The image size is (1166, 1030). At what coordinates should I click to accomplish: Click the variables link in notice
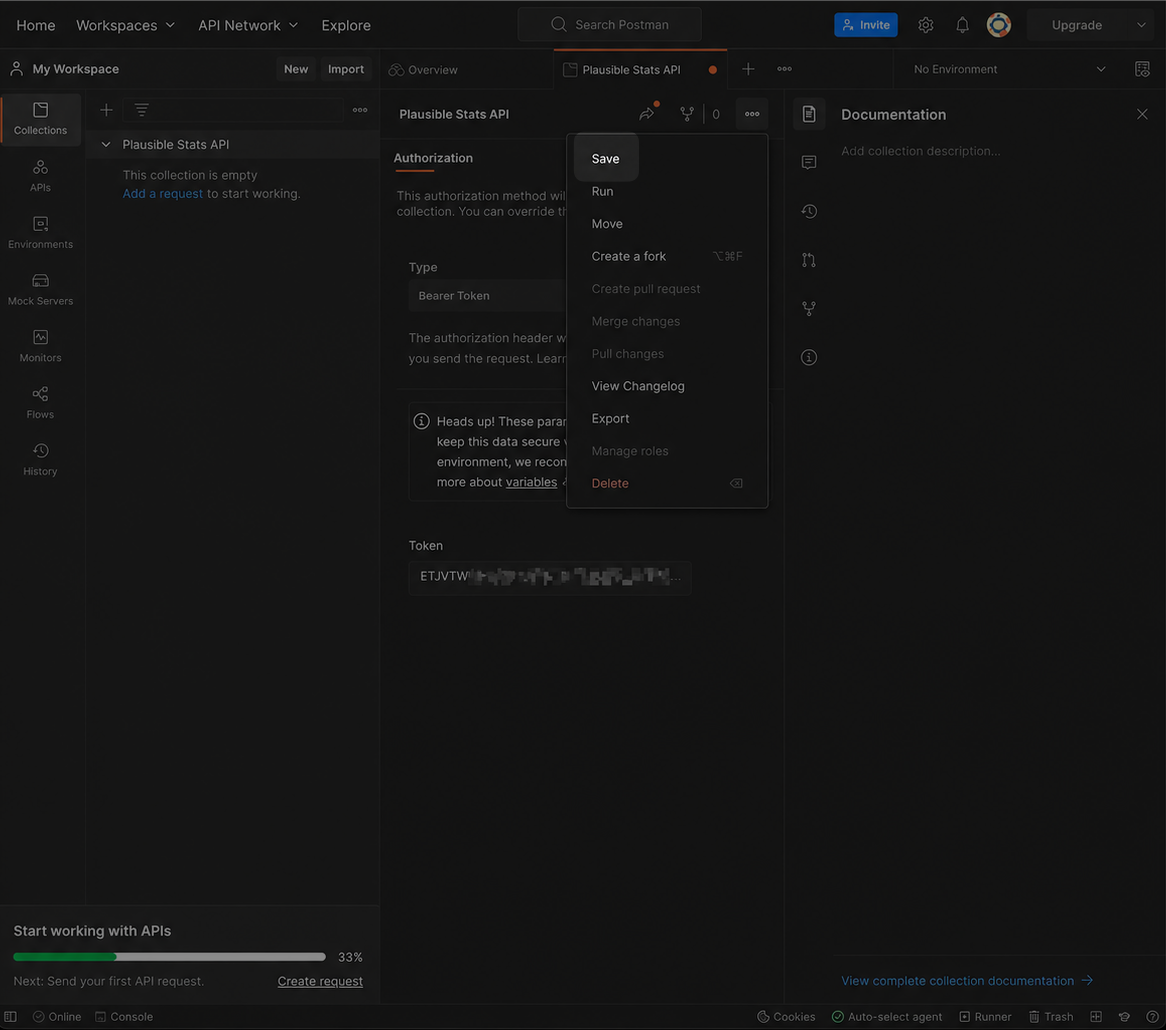tap(531, 482)
